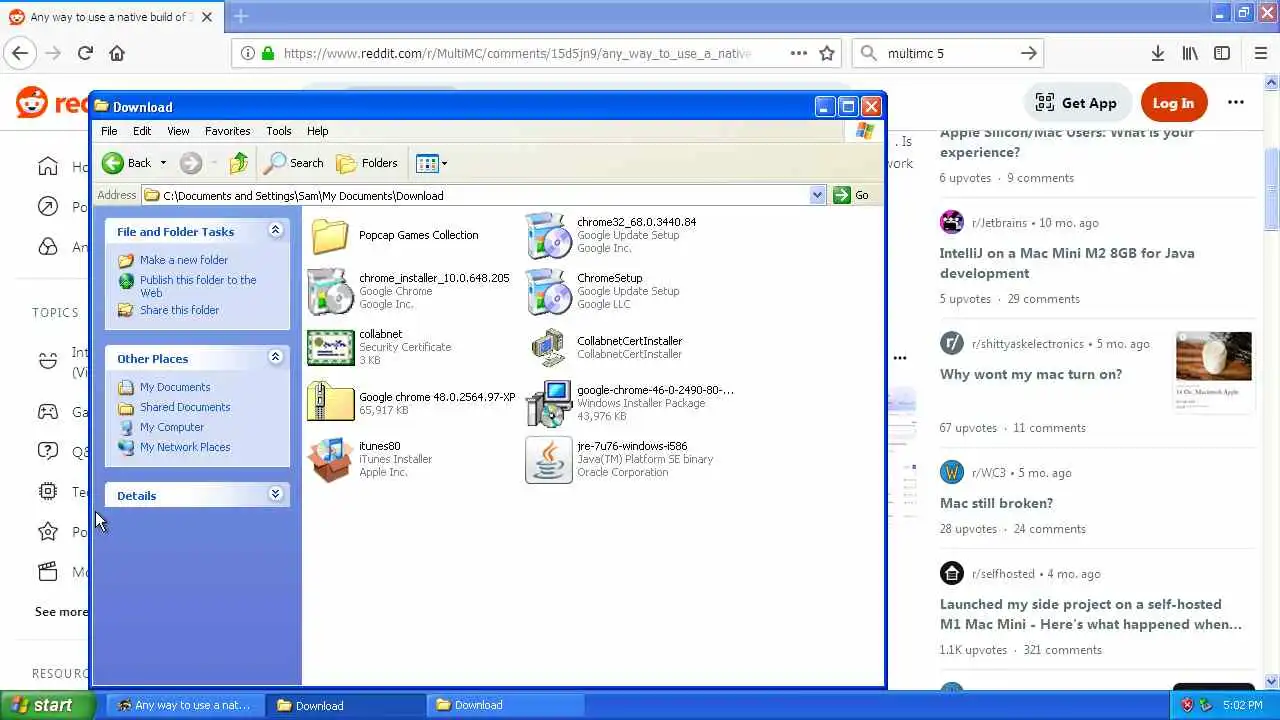Switch to the first Download taskbar item
This screenshot has height=720, width=1280.
[346, 705]
